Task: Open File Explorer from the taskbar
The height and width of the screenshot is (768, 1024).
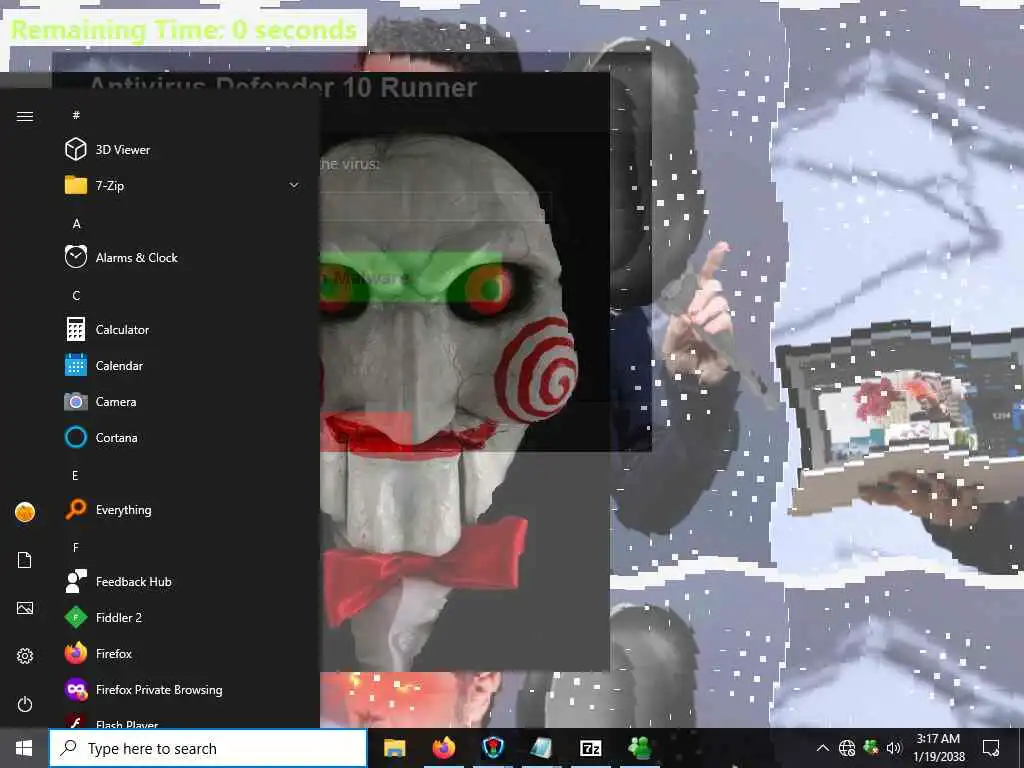Action: 394,748
